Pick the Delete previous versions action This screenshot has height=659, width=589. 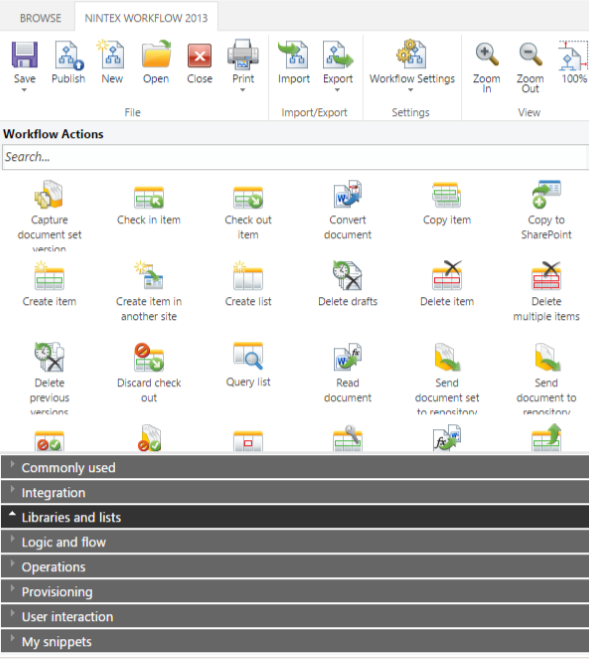tap(49, 378)
